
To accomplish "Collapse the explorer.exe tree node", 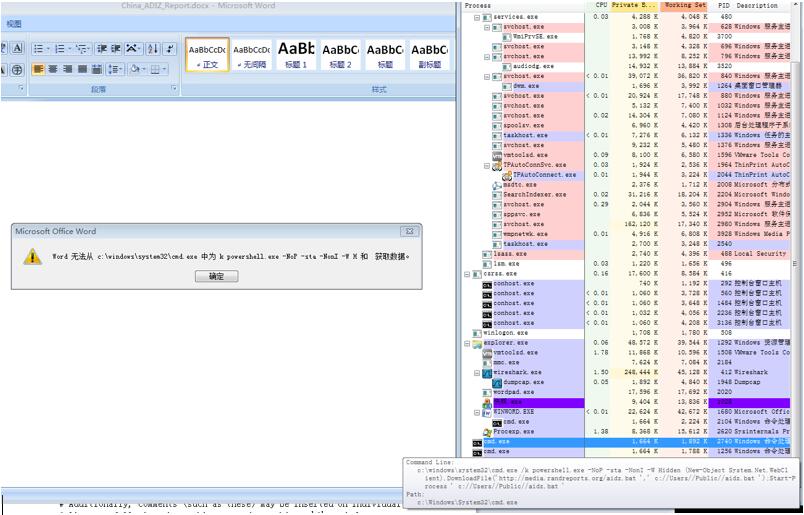I will pos(467,343).
